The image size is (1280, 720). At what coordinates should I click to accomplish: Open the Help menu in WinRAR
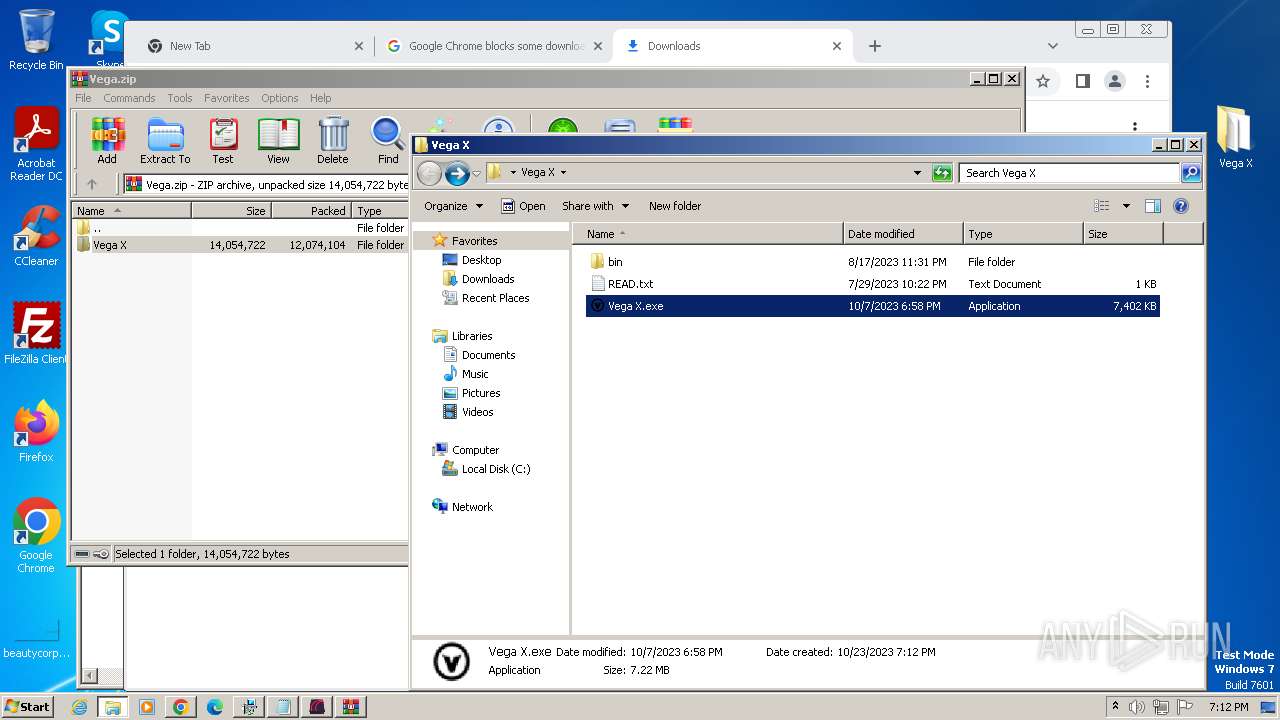(320, 98)
